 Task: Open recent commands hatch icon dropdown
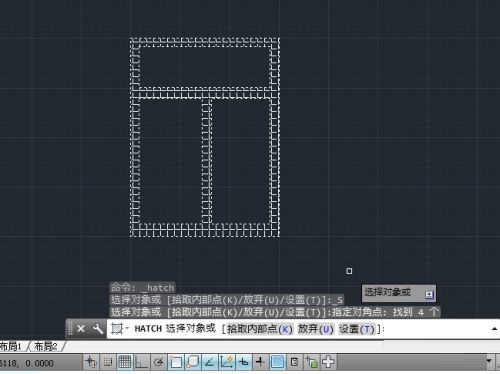(x=119, y=329)
